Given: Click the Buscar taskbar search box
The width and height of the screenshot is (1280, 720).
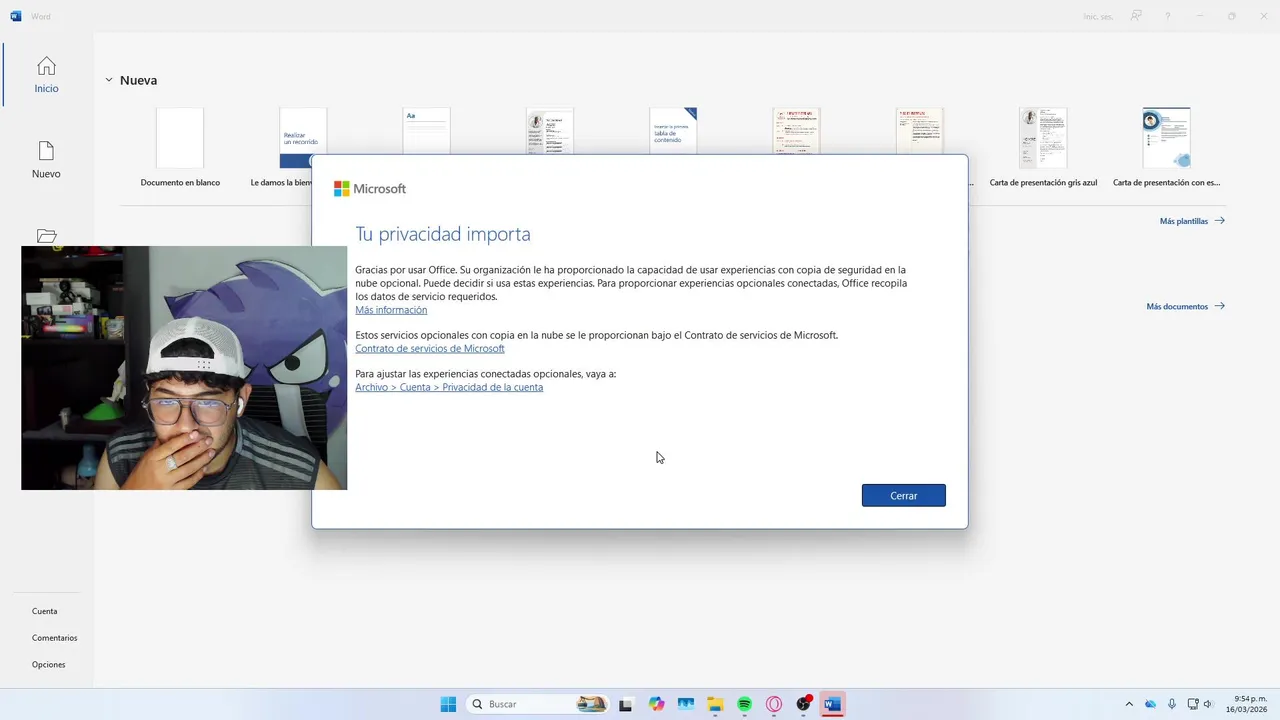Looking at the screenshot, I should [x=539, y=704].
